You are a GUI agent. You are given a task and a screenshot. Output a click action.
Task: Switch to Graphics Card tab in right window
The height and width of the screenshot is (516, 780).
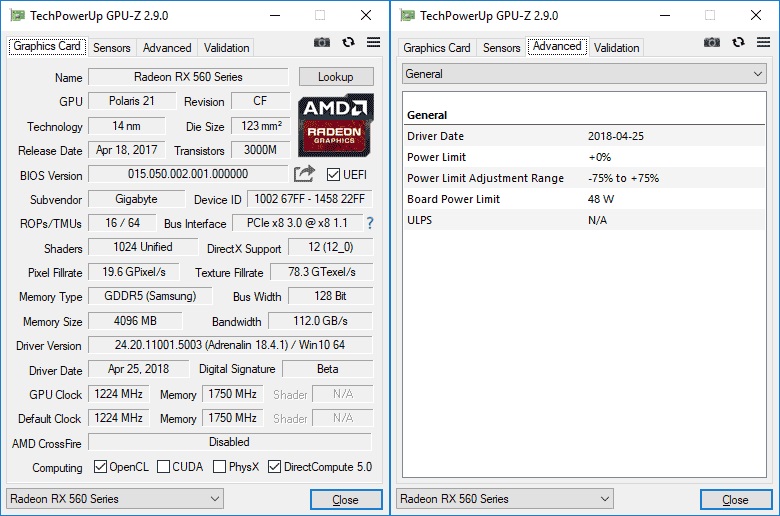tap(437, 48)
